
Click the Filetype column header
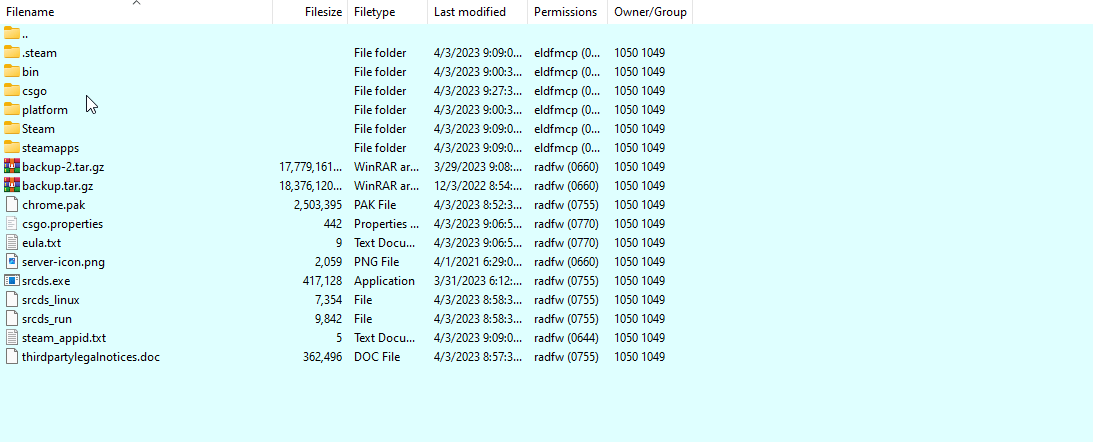click(374, 12)
